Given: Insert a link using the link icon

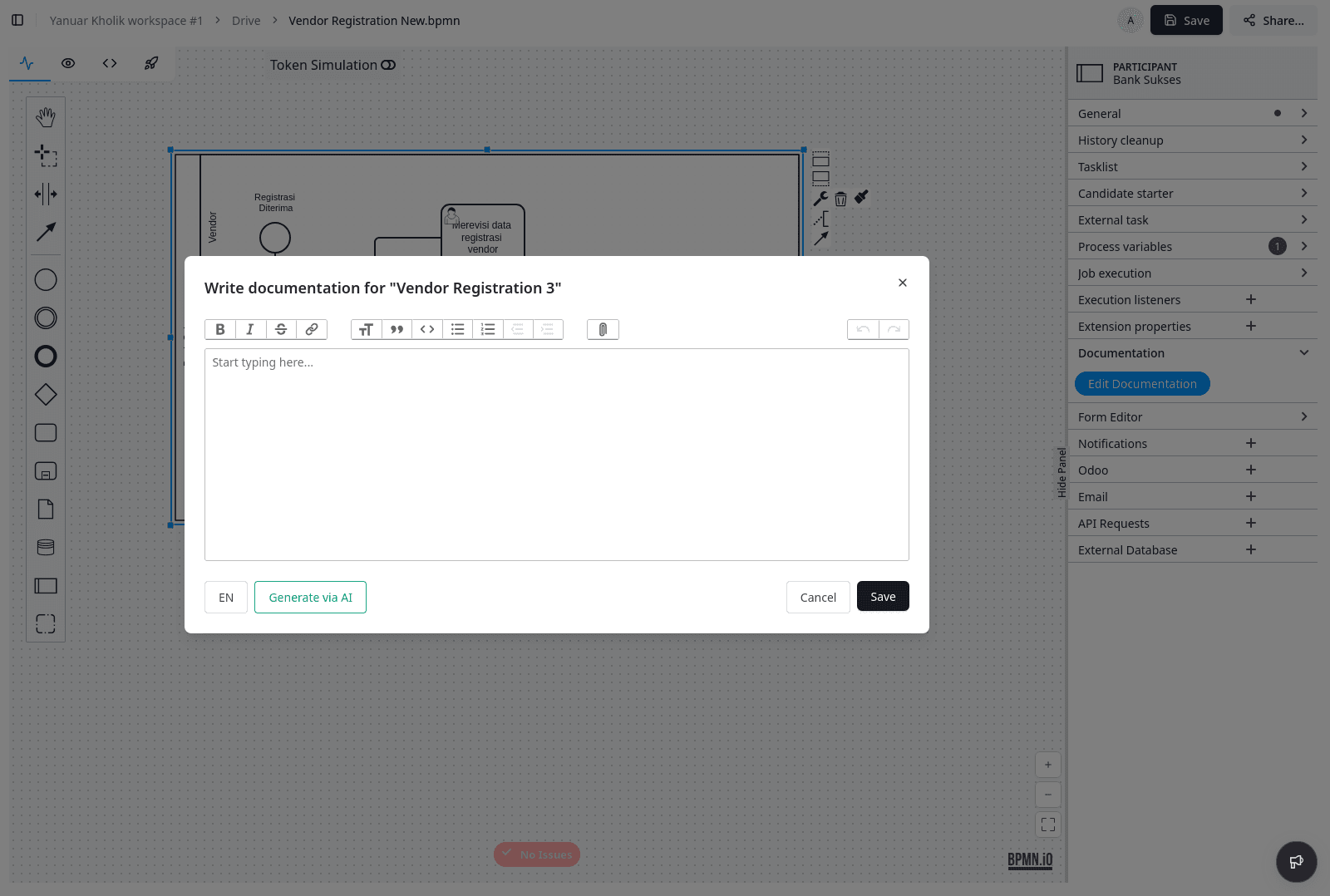Looking at the screenshot, I should pyautogui.click(x=312, y=330).
